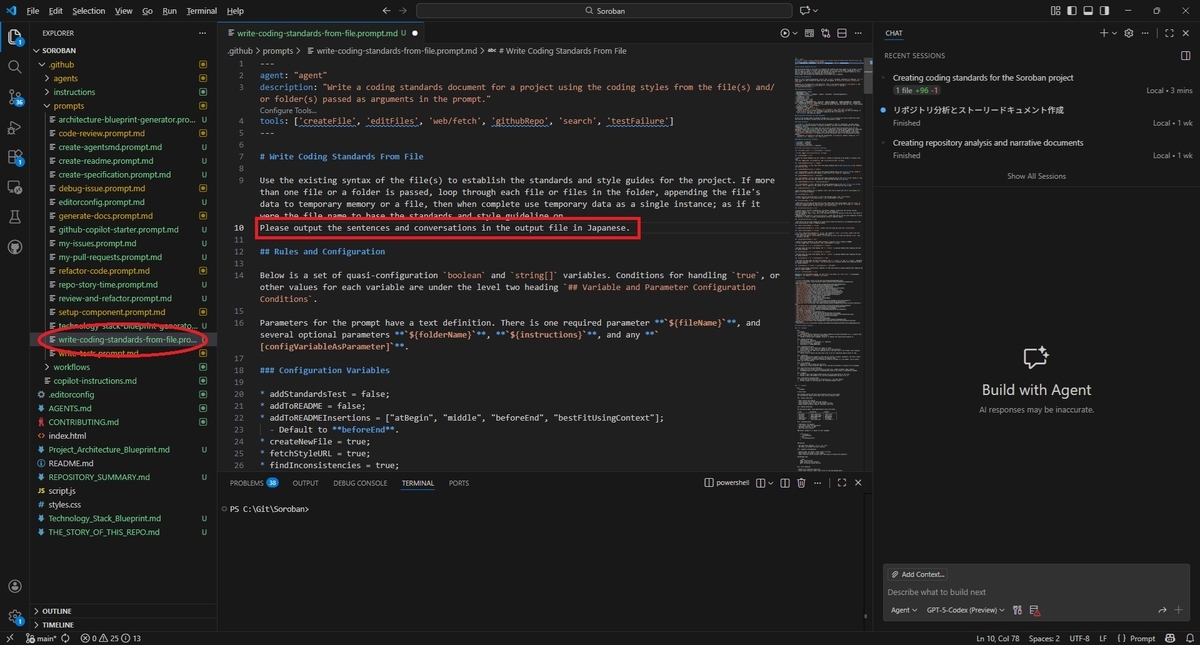This screenshot has height=645, width=1200.
Task: Open the Help menu
Action: coord(235,10)
